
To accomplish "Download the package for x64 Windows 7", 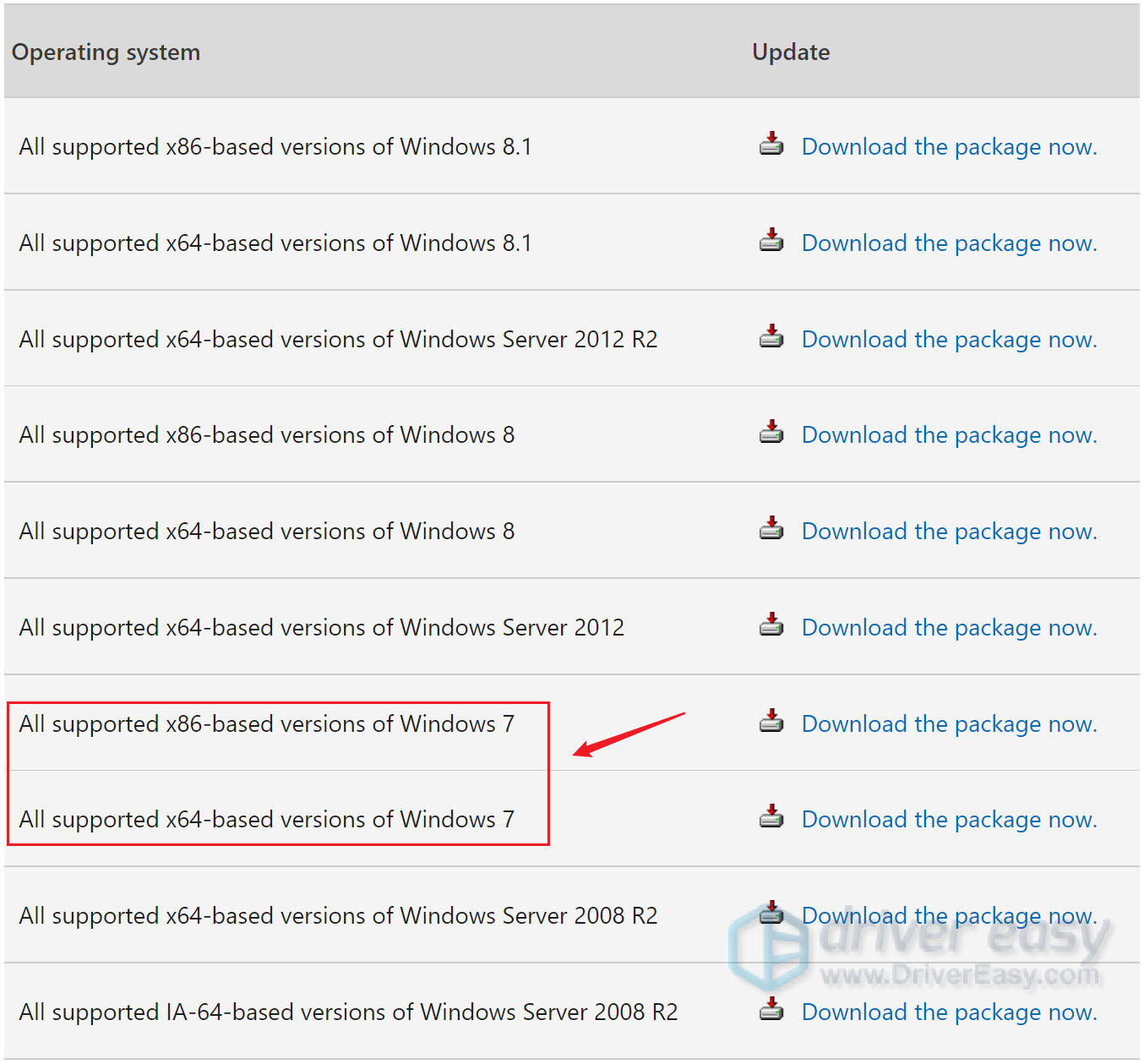I will [948, 819].
